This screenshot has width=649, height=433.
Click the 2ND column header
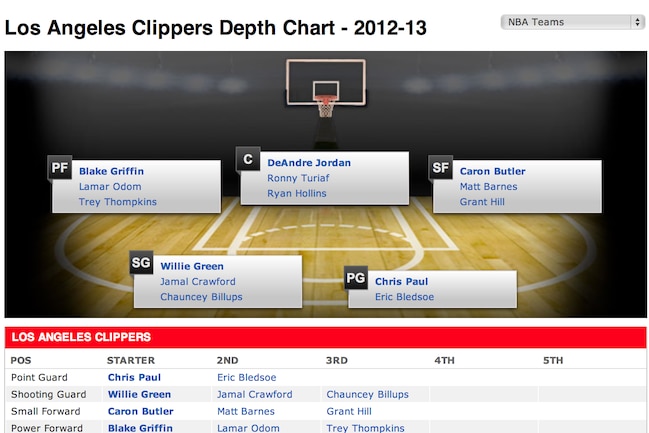[227, 361]
